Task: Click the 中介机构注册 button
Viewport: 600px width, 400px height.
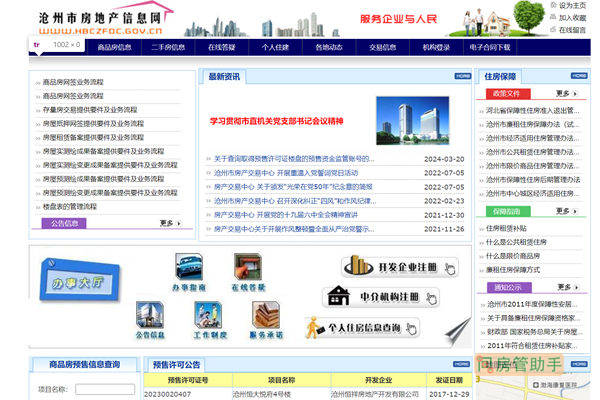Action: (x=381, y=297)
